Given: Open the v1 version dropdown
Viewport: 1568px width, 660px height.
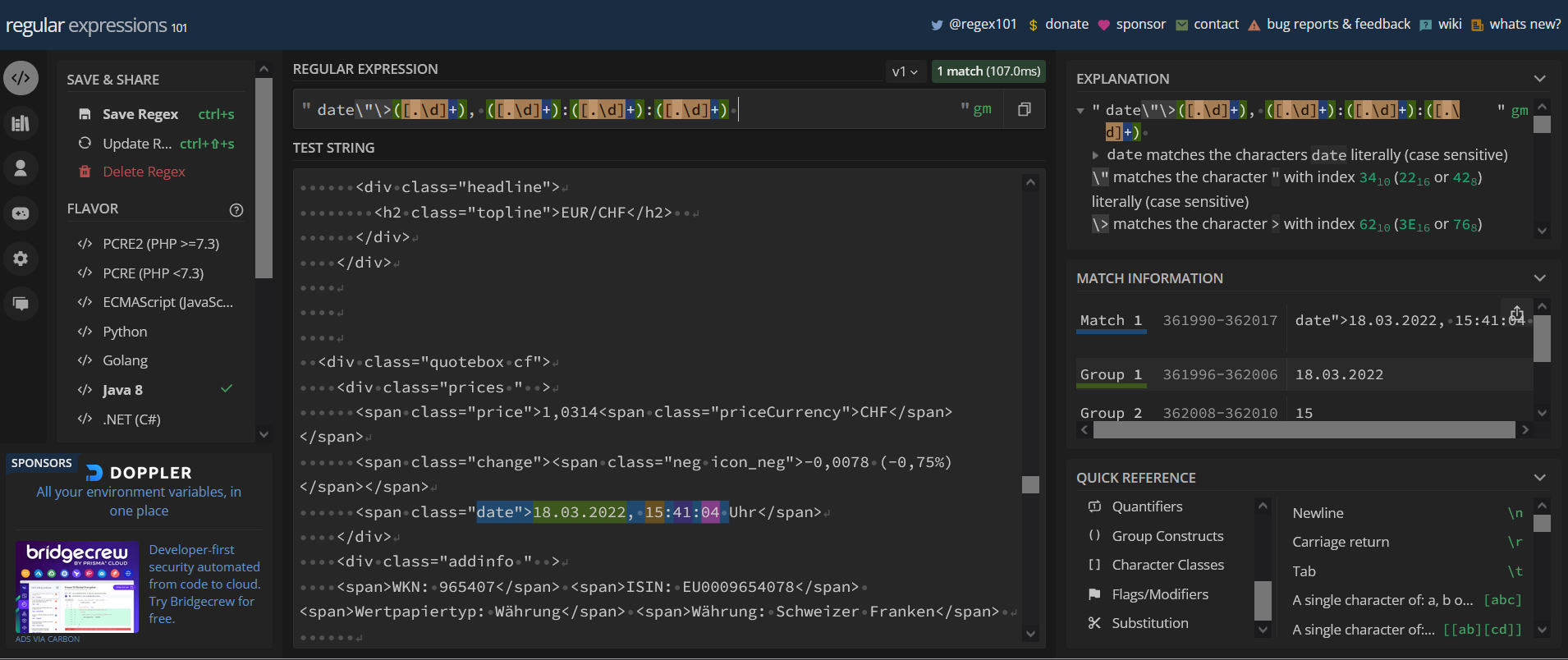Looking at the screenshot, I should (x=905, y=71).
